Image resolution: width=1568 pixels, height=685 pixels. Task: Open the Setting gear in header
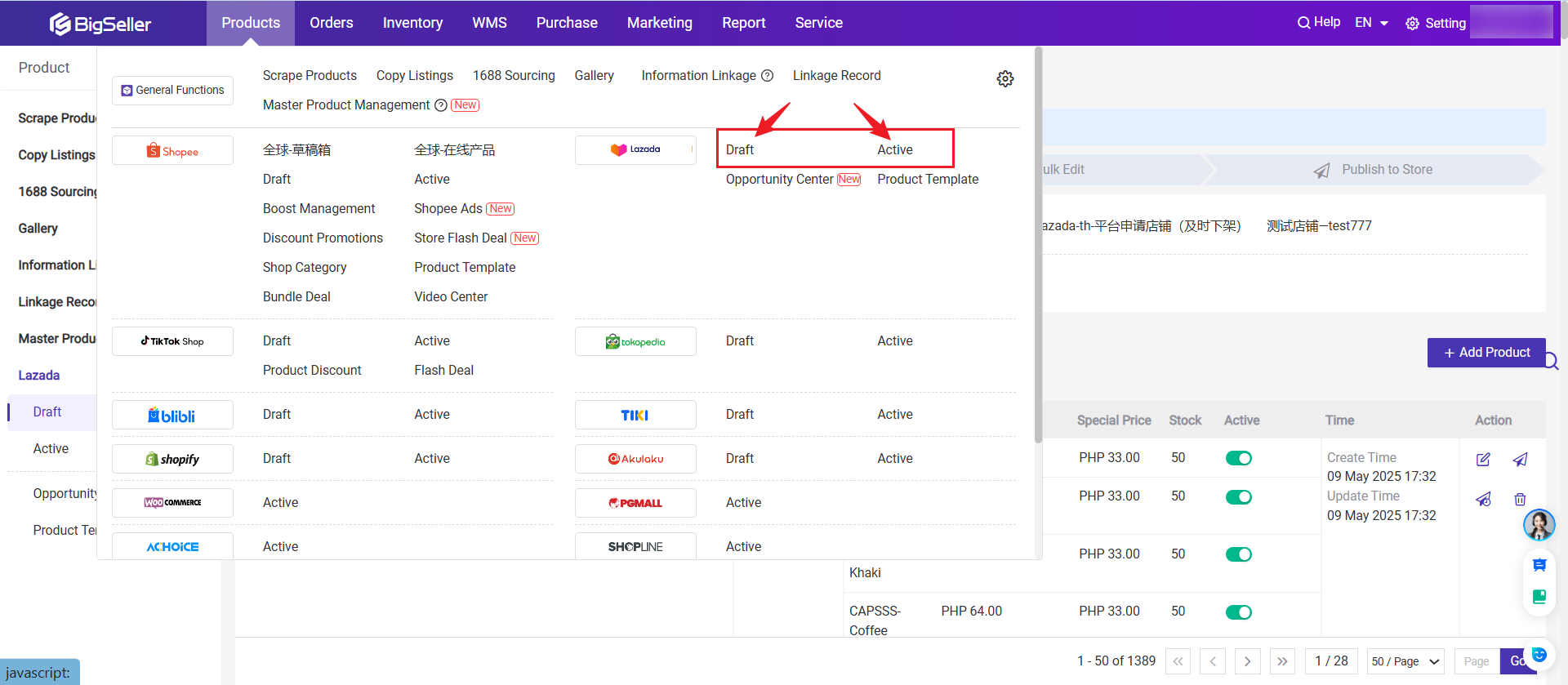[1412, 24]
